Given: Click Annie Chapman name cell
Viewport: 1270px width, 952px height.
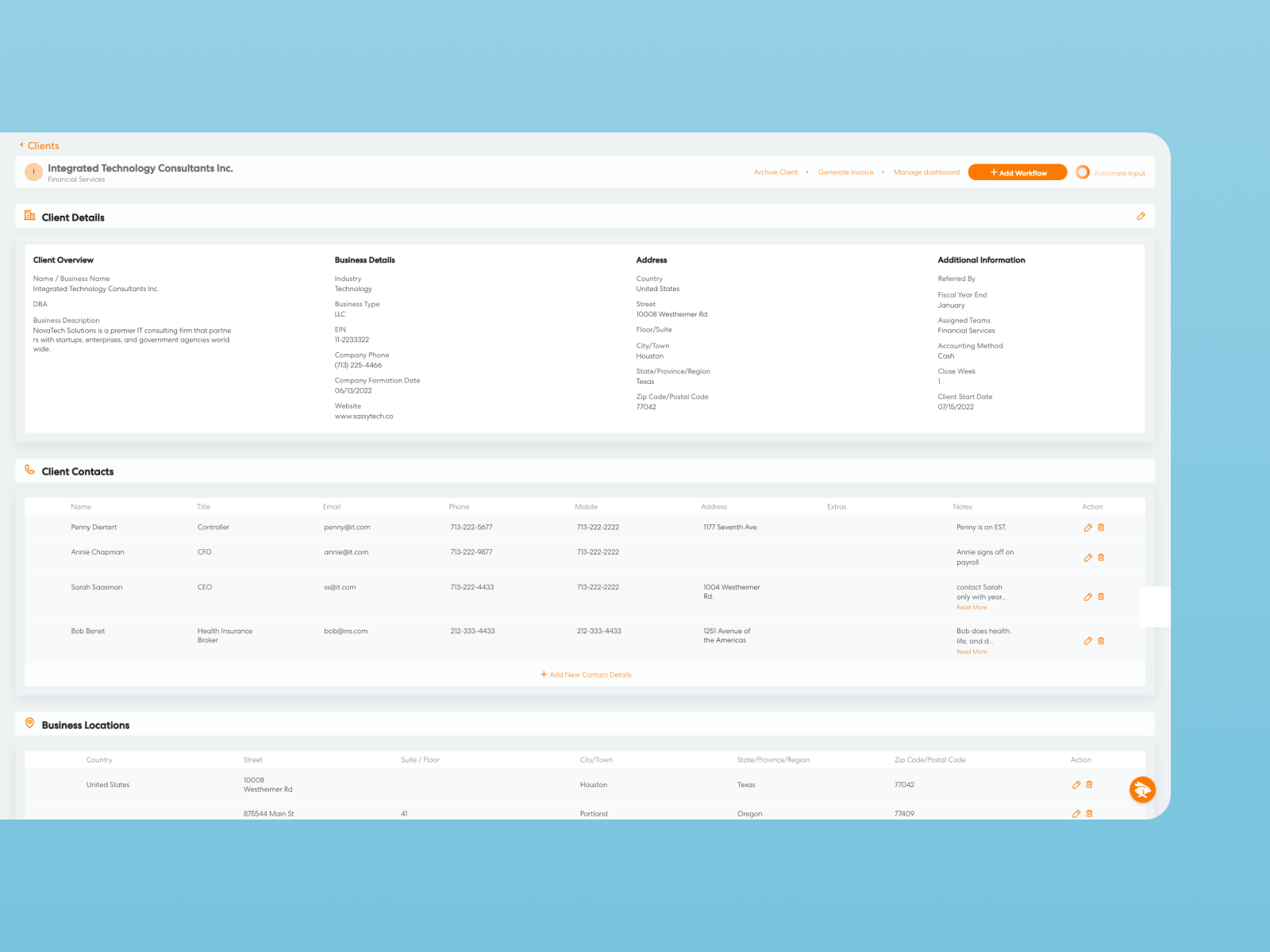Looking at the screenshot, I should [98, 552].
